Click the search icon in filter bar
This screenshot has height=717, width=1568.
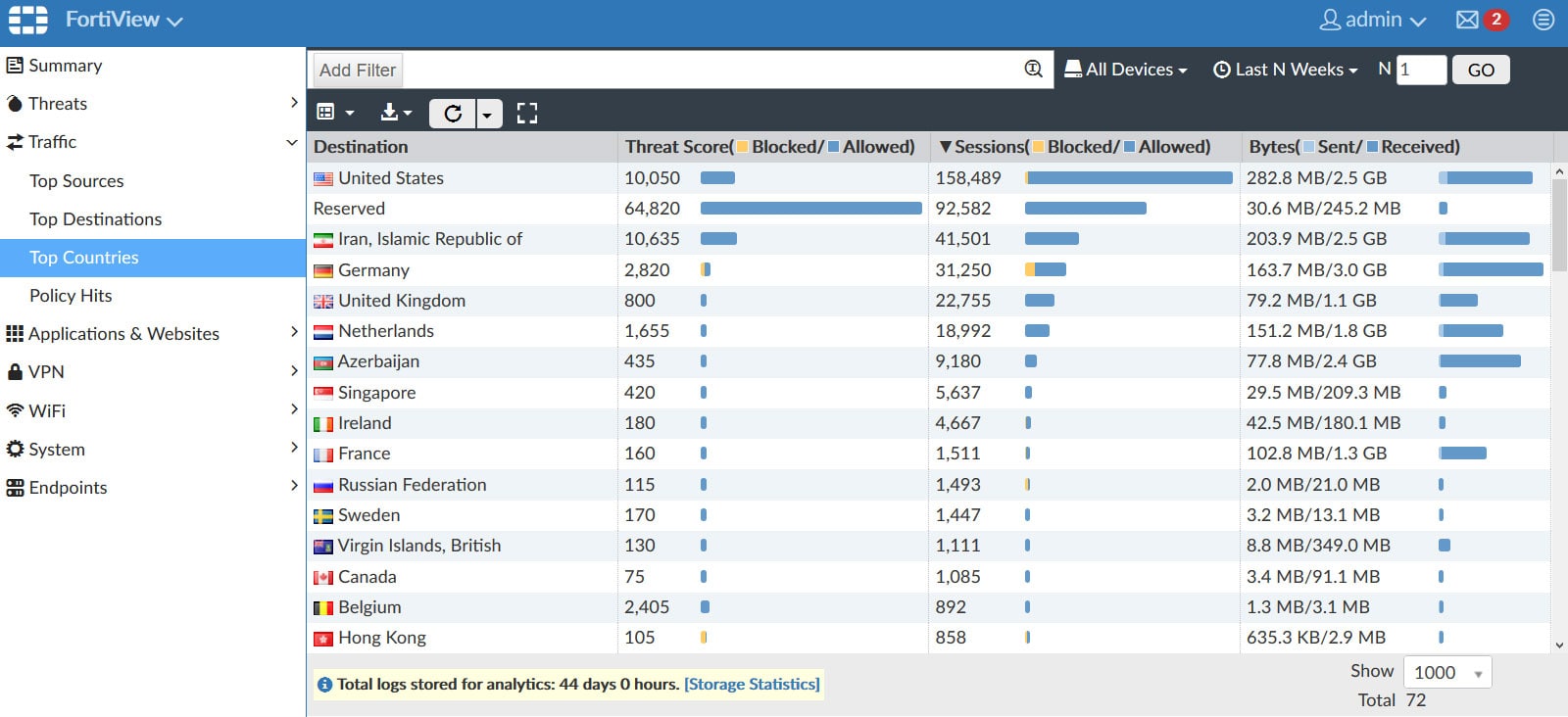(1033, 69)
